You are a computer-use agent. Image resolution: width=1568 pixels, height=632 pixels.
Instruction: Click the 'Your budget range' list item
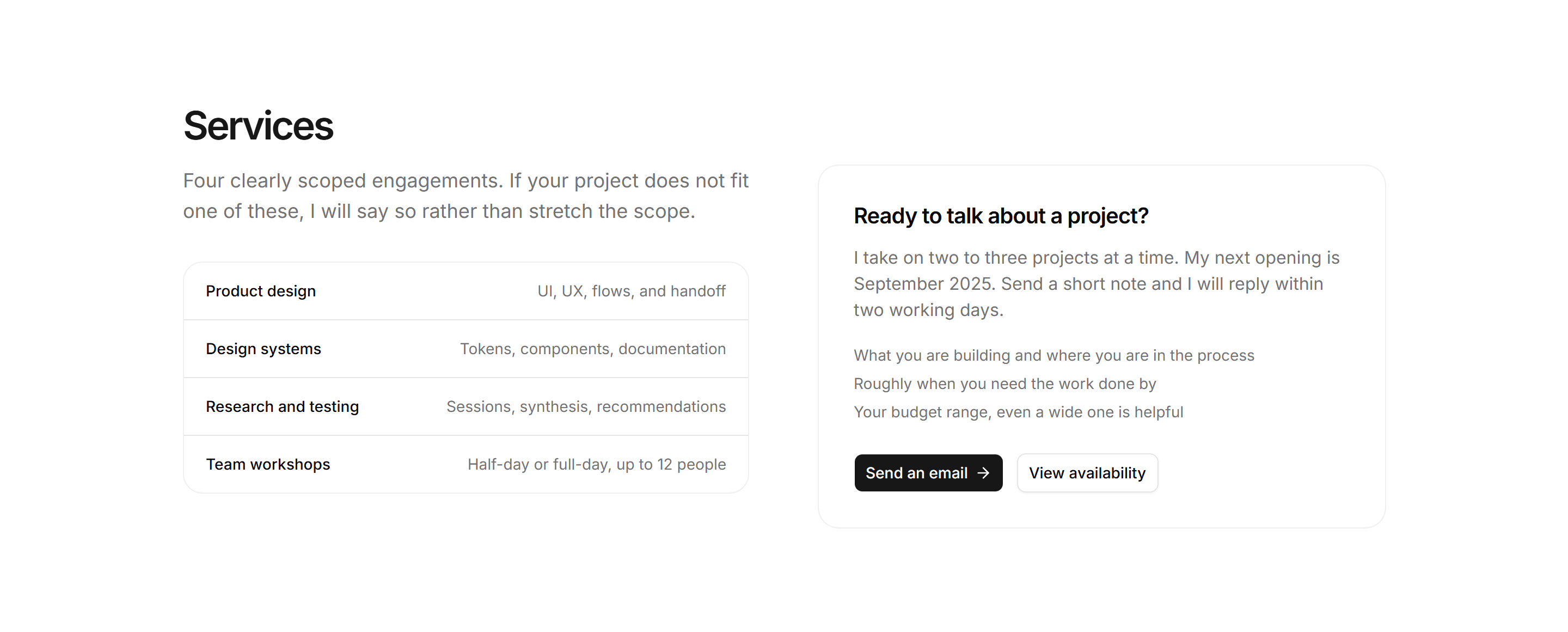tap(1018, 412)
